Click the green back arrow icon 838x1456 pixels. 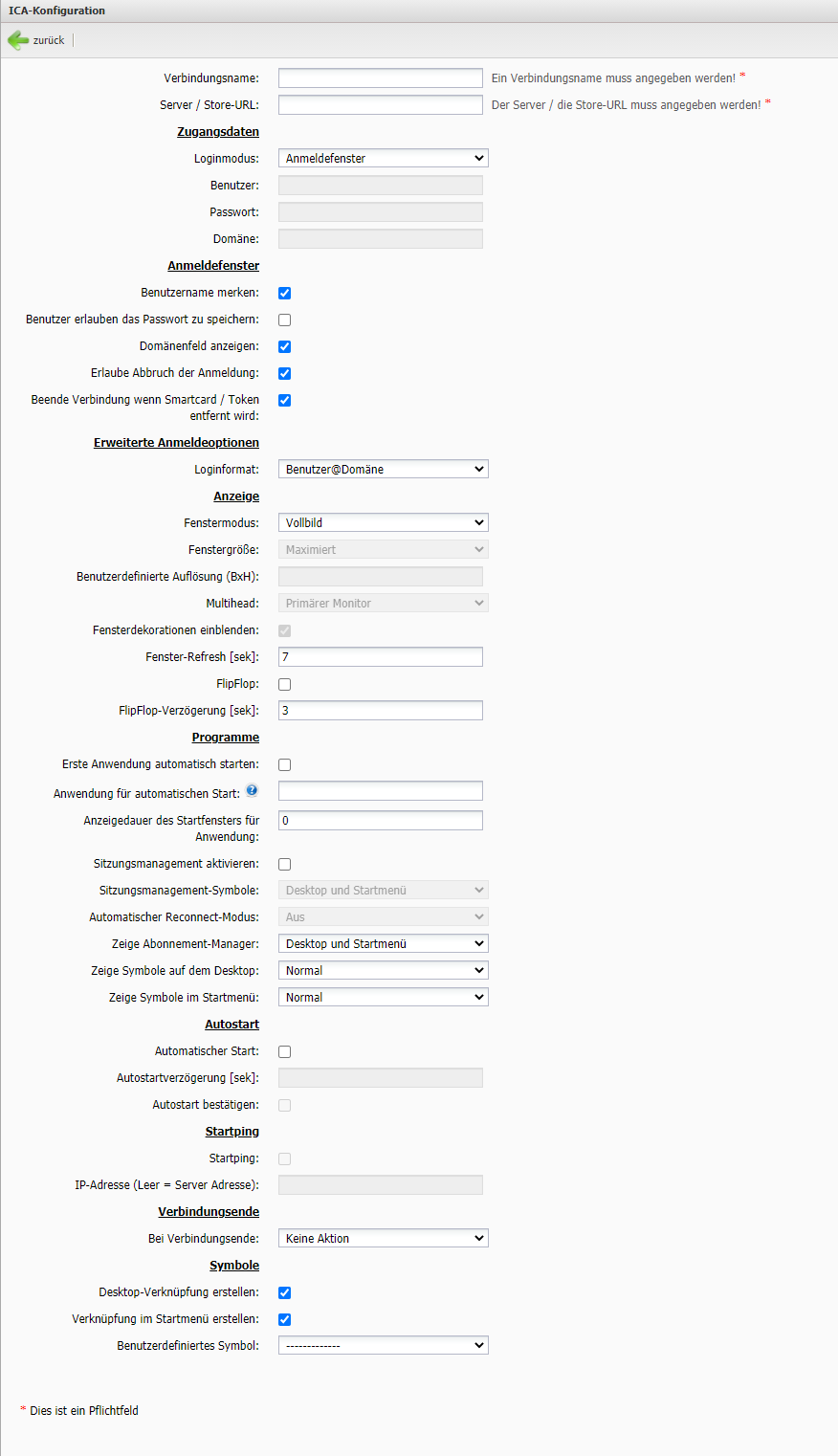coord(18,40)
